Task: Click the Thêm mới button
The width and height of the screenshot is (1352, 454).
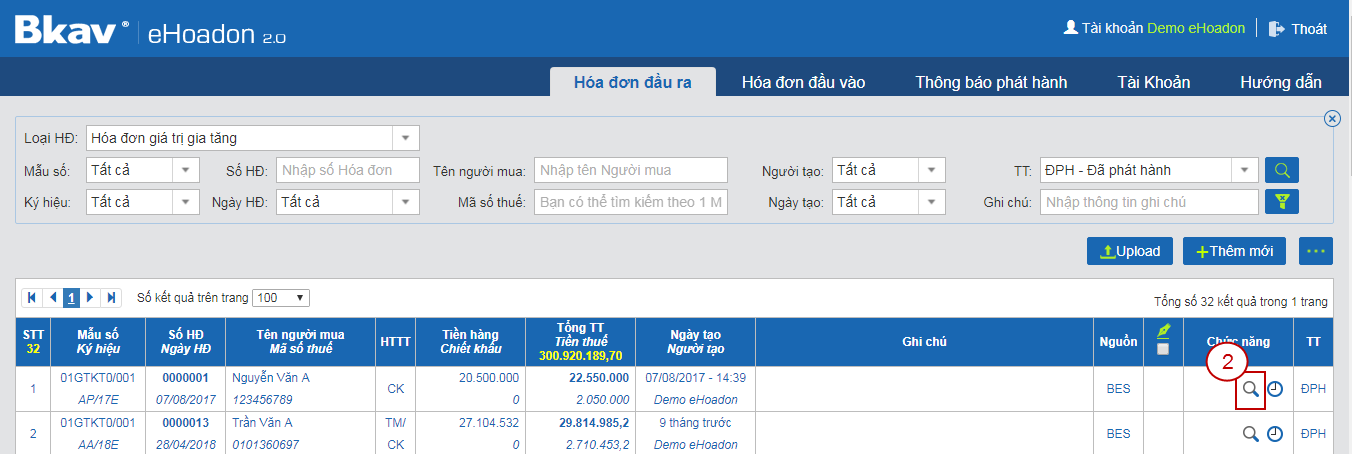Action: pyautogui.click(x=1234, y=251)
